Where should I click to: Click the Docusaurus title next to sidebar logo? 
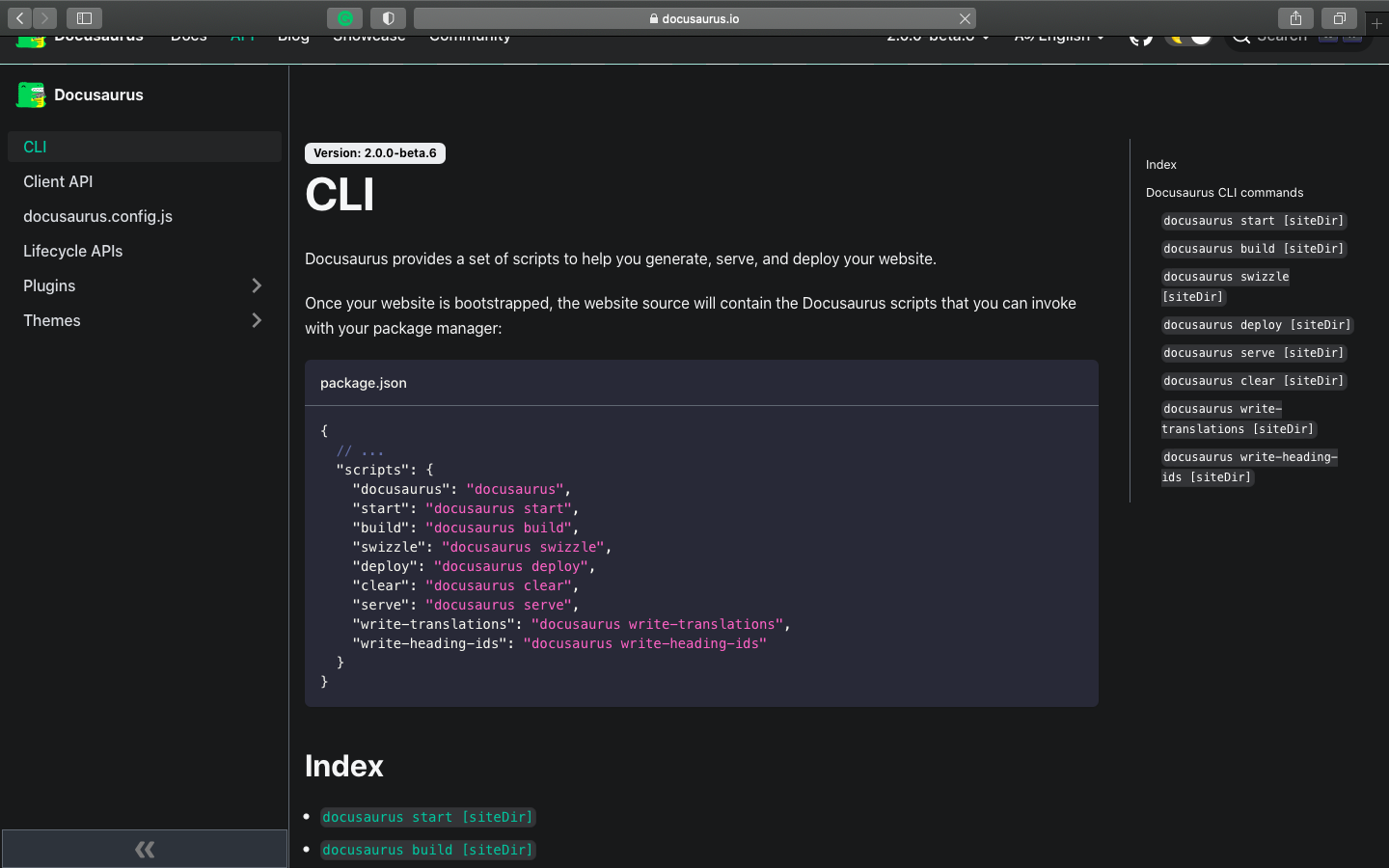[x=98, y=95]
